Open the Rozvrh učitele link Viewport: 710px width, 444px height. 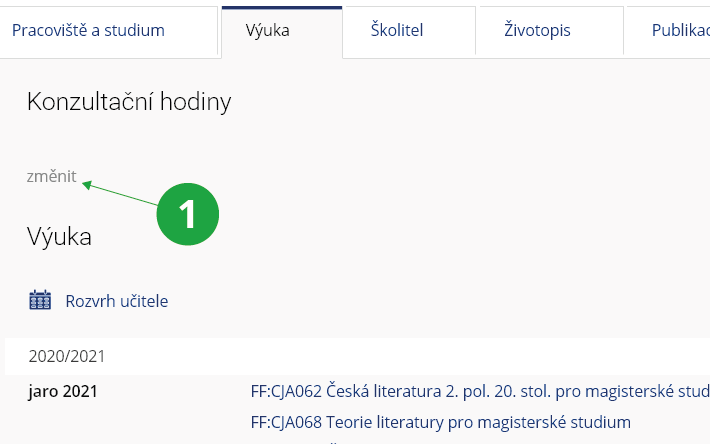pyautogui.click(x=117, y=300)
